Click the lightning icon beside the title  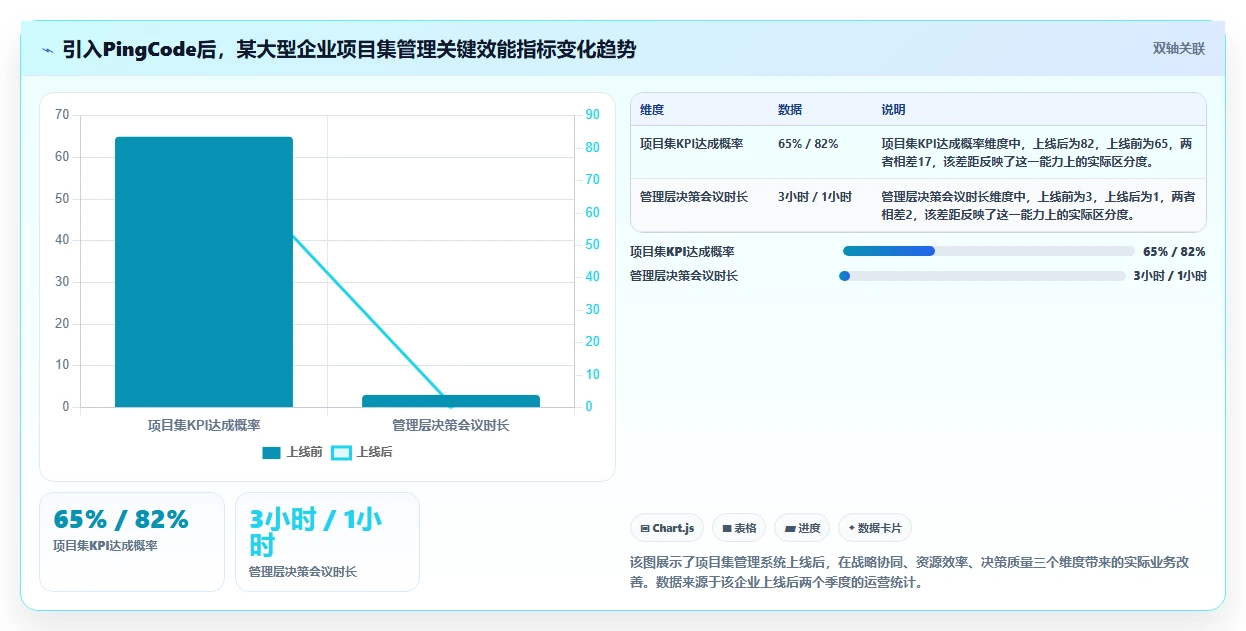pos(47,50)
